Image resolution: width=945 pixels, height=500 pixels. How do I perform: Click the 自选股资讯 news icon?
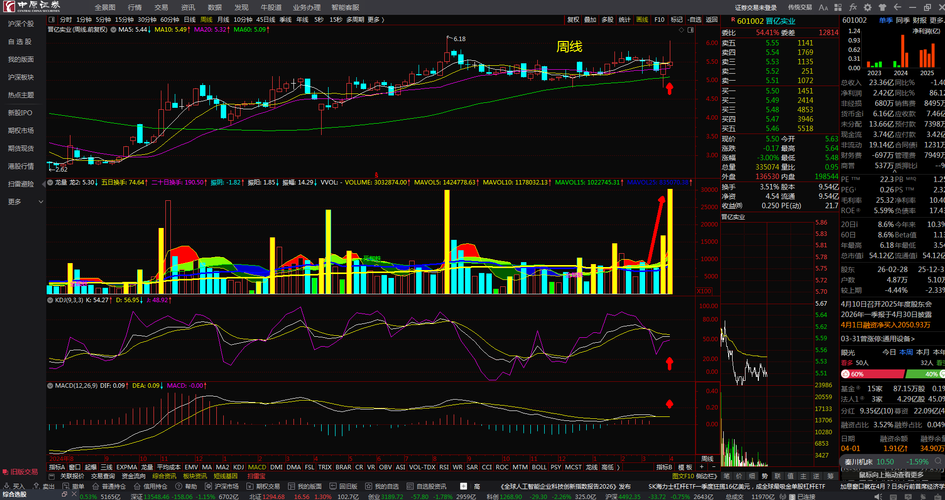click(410, 485)
